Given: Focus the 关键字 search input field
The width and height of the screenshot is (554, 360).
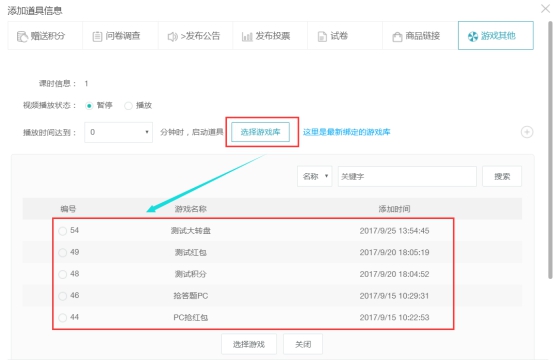Looking at the screenshot, I should point(407,176).
